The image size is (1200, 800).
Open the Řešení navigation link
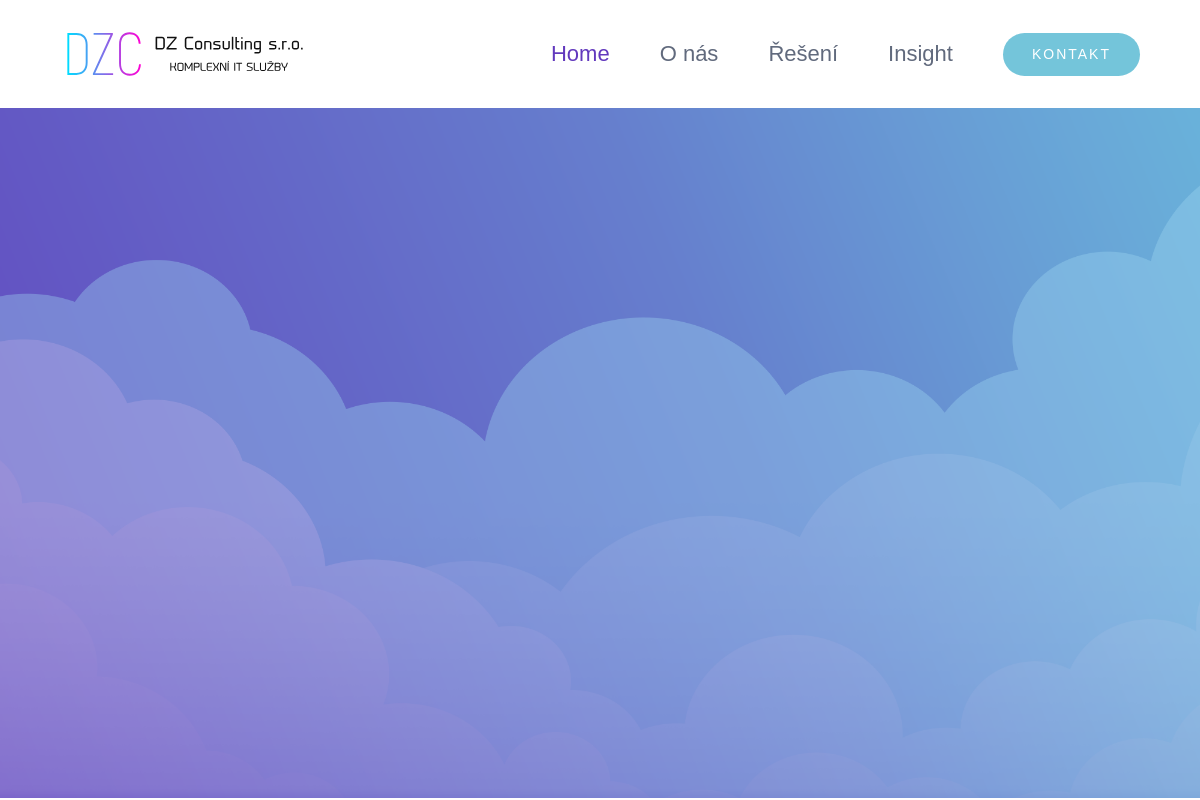[803, 54]
